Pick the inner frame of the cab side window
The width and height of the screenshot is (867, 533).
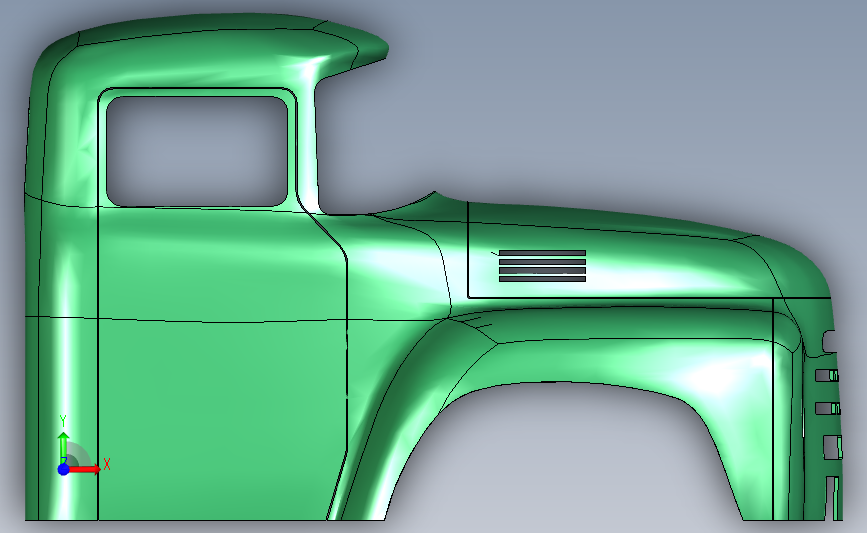(197, 151)
